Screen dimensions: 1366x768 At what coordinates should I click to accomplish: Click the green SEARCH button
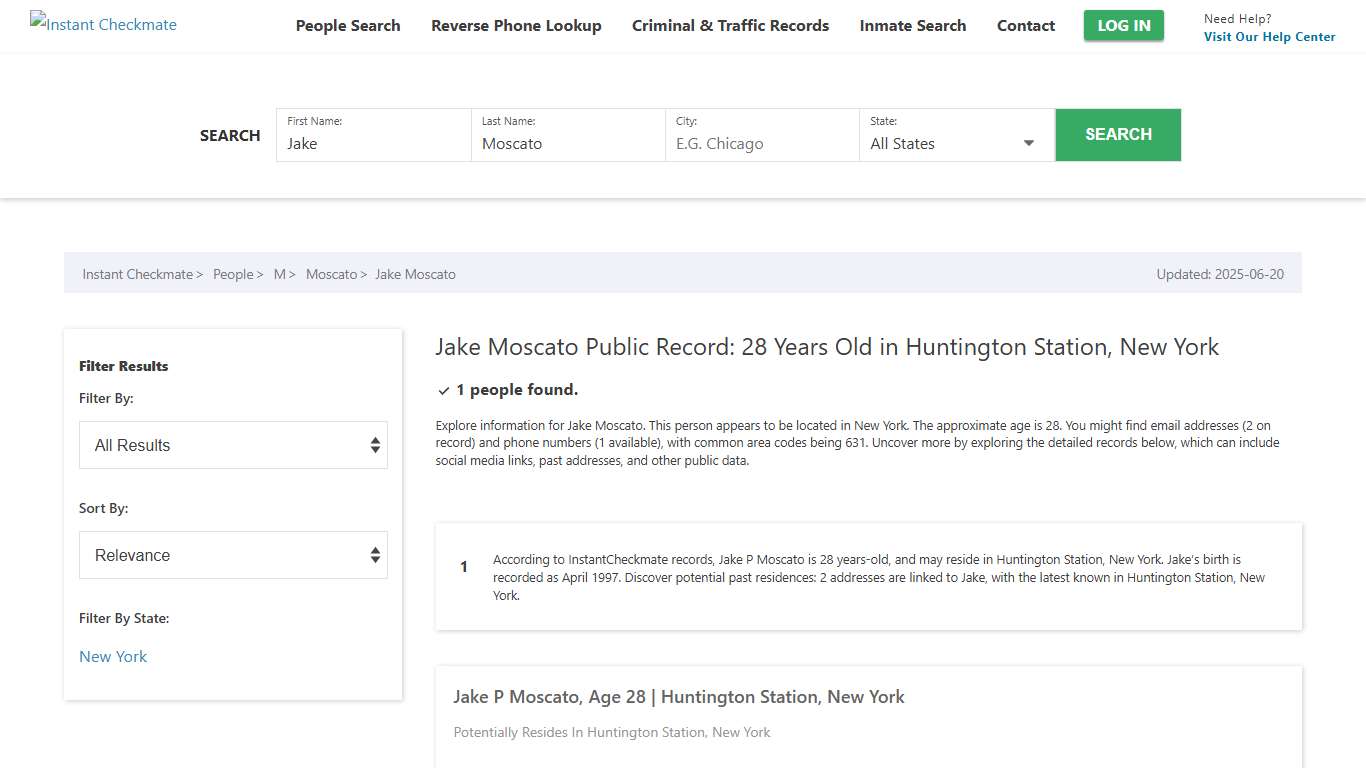tap(1118, 134)
